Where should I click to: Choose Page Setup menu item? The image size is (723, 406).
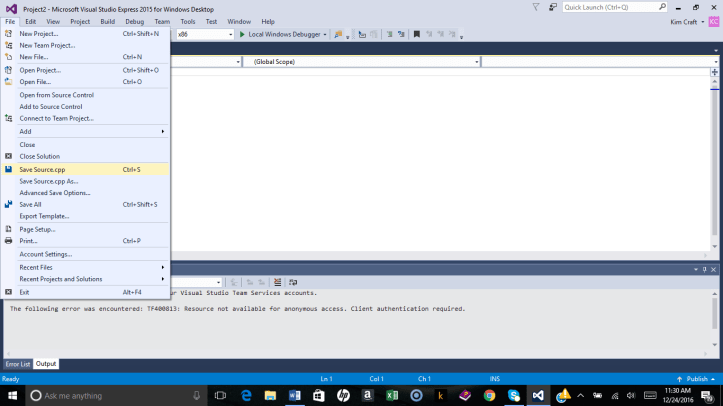85,229
